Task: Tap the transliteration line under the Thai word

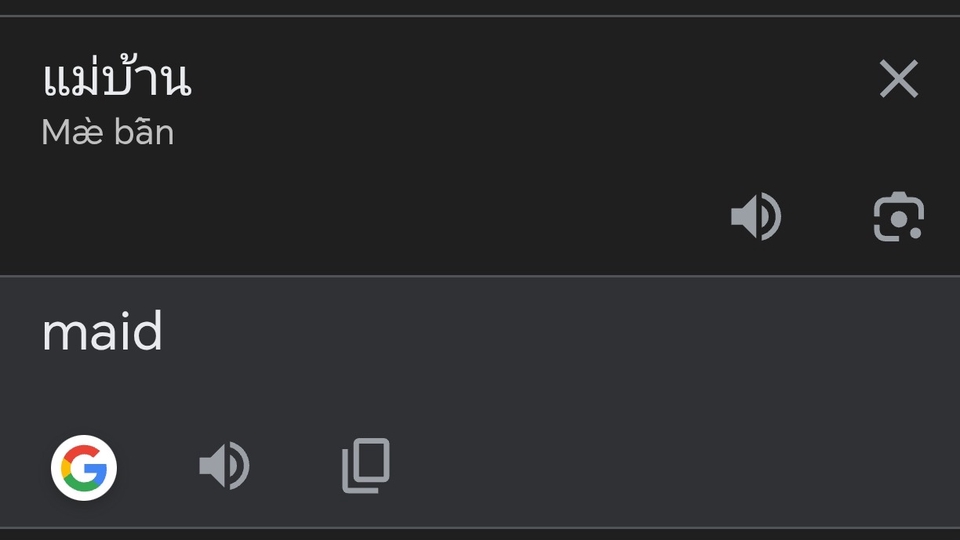Action: point(108,132)
